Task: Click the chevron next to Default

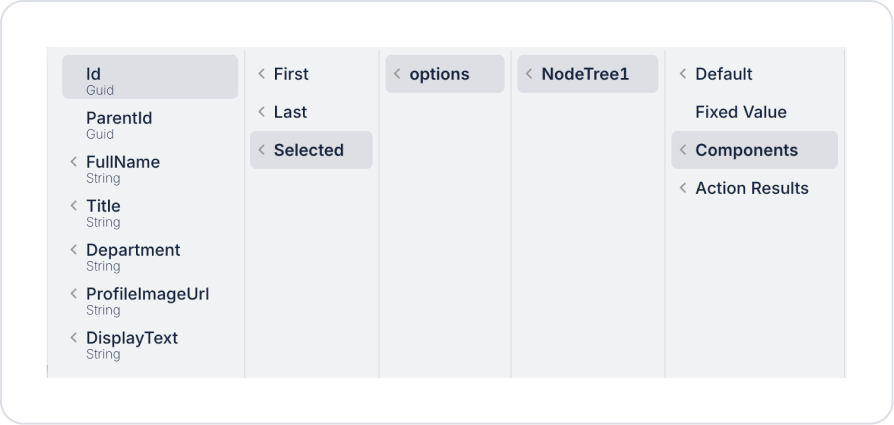Action: 683,74
